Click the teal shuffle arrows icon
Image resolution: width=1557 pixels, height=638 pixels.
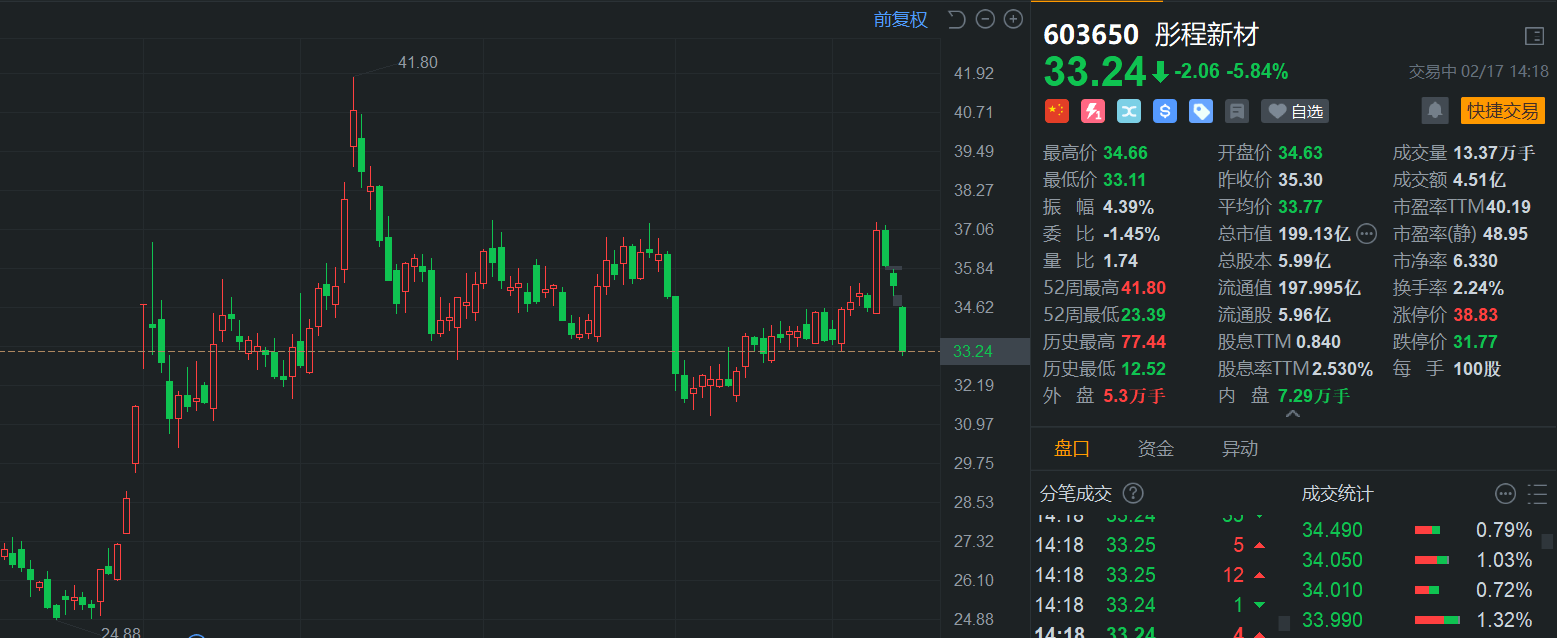click(1128, 111)
